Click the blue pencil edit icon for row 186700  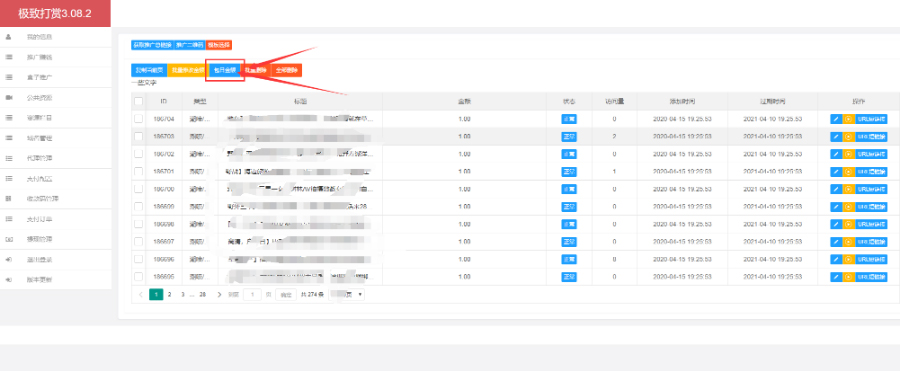click(836, 189)
